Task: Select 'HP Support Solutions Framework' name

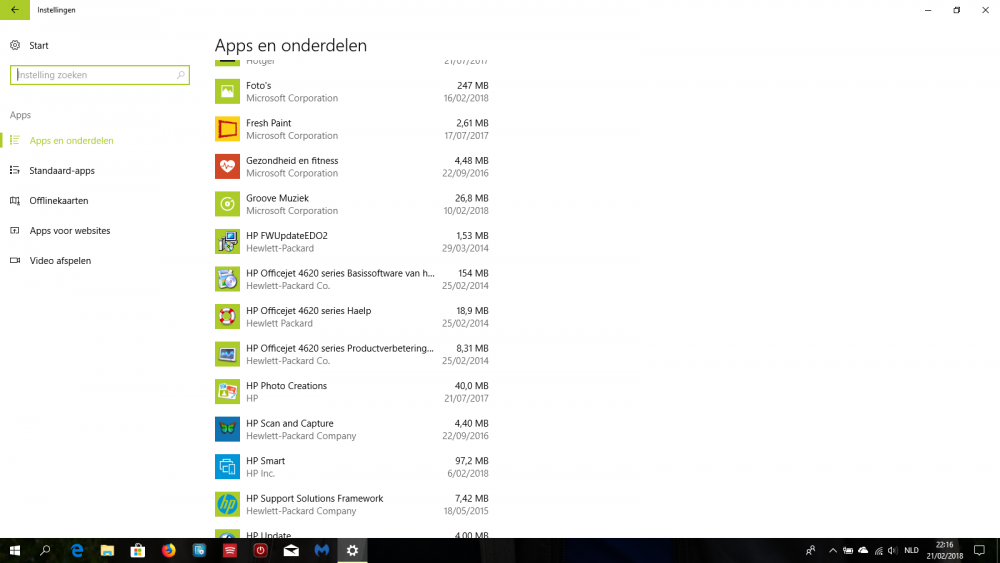Action: 314,499
